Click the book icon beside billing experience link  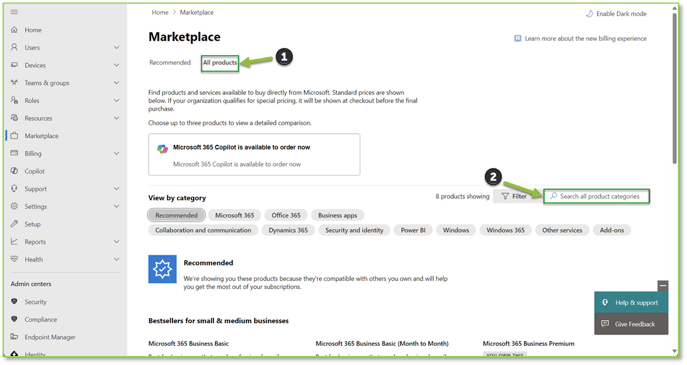coord(517,39)
